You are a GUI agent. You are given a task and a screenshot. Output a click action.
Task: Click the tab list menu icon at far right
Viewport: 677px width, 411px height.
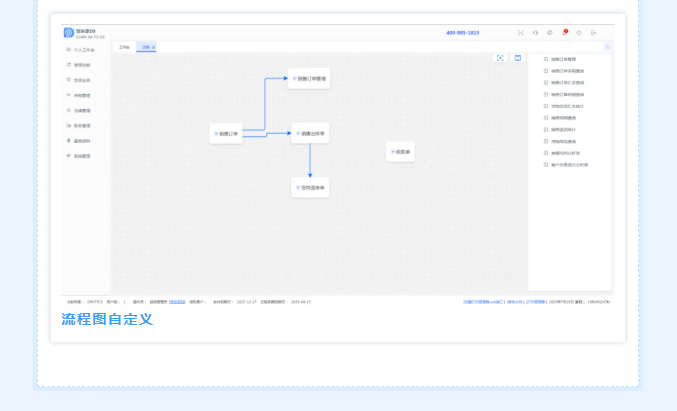pyautogui.click(x=607, y=47)
